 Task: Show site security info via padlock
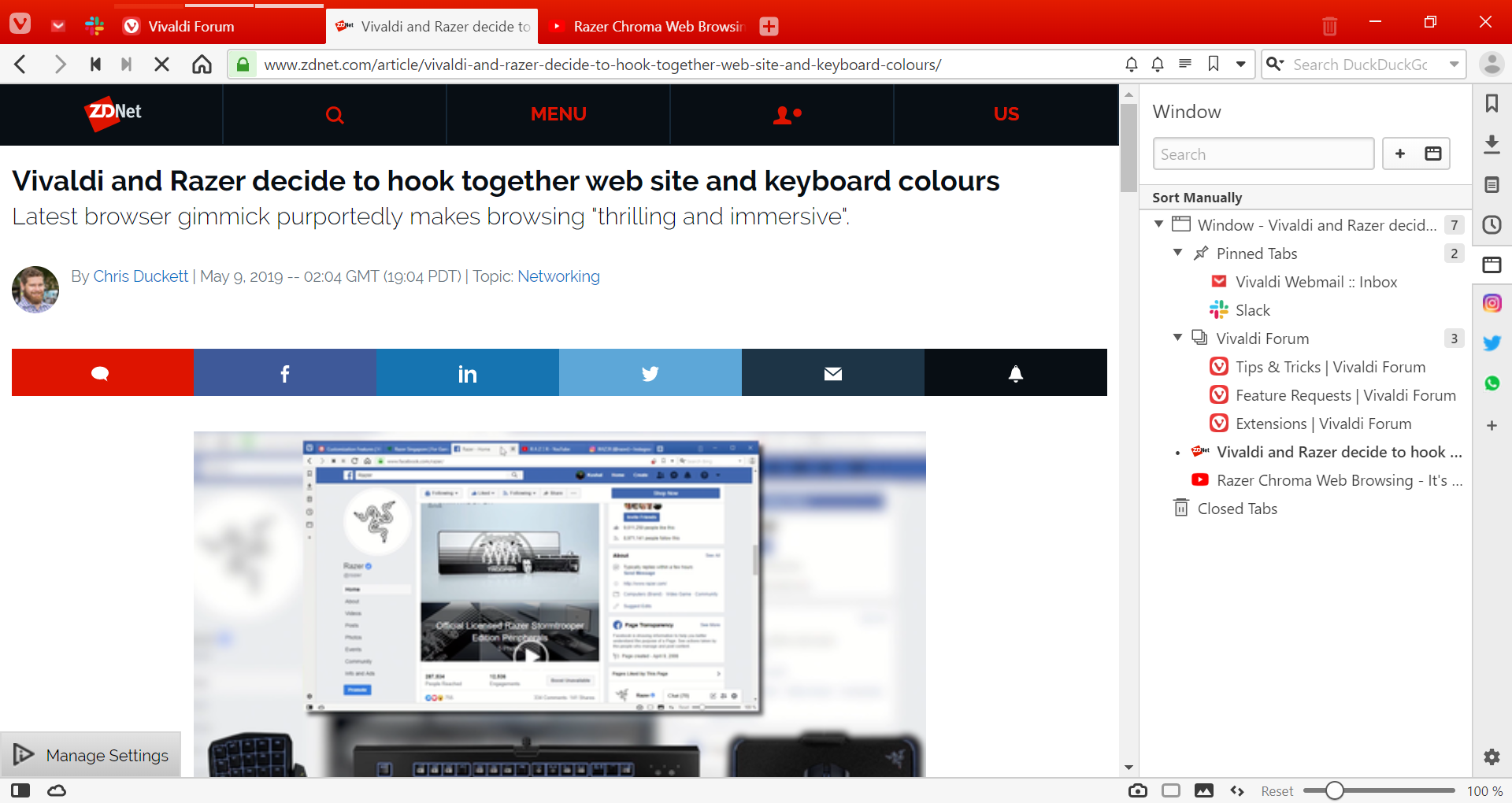[243, 65]
